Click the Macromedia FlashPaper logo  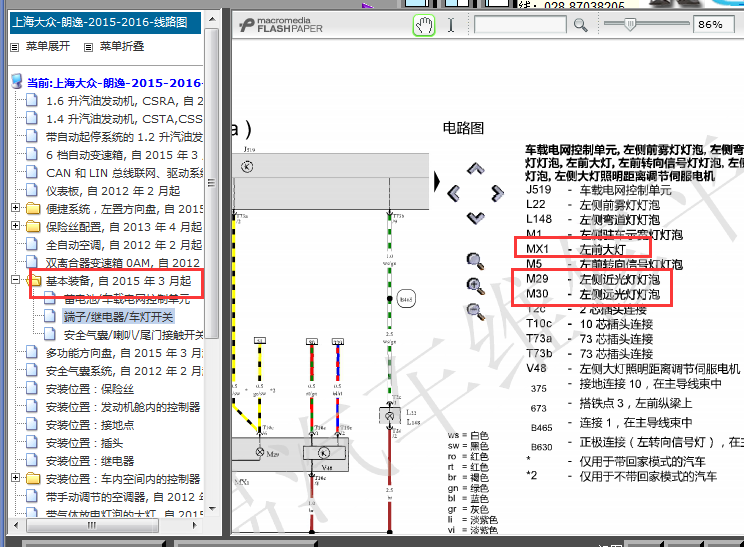pos(281,25)
